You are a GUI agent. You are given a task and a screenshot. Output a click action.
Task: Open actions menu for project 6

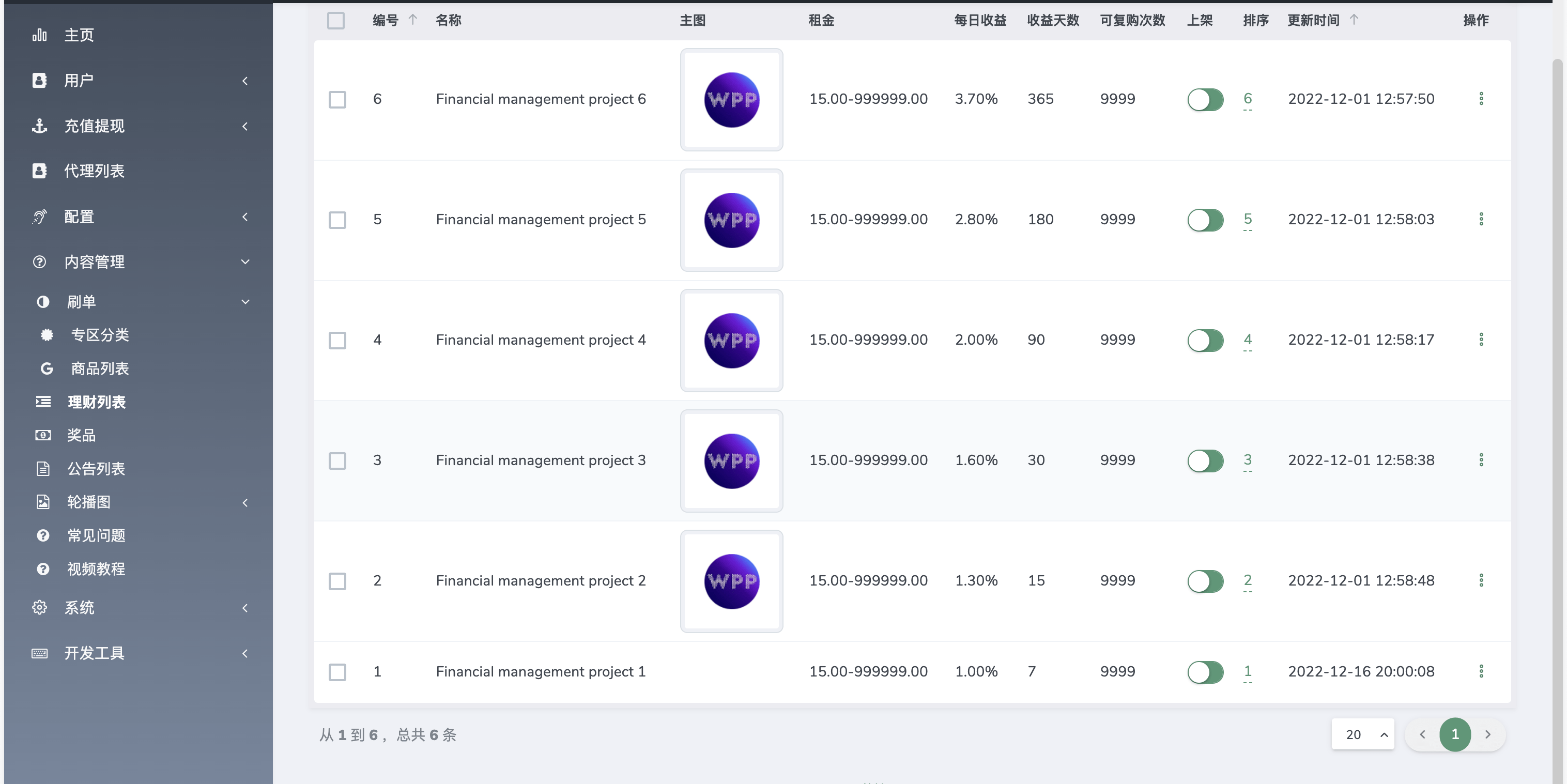pos(1481,99)
